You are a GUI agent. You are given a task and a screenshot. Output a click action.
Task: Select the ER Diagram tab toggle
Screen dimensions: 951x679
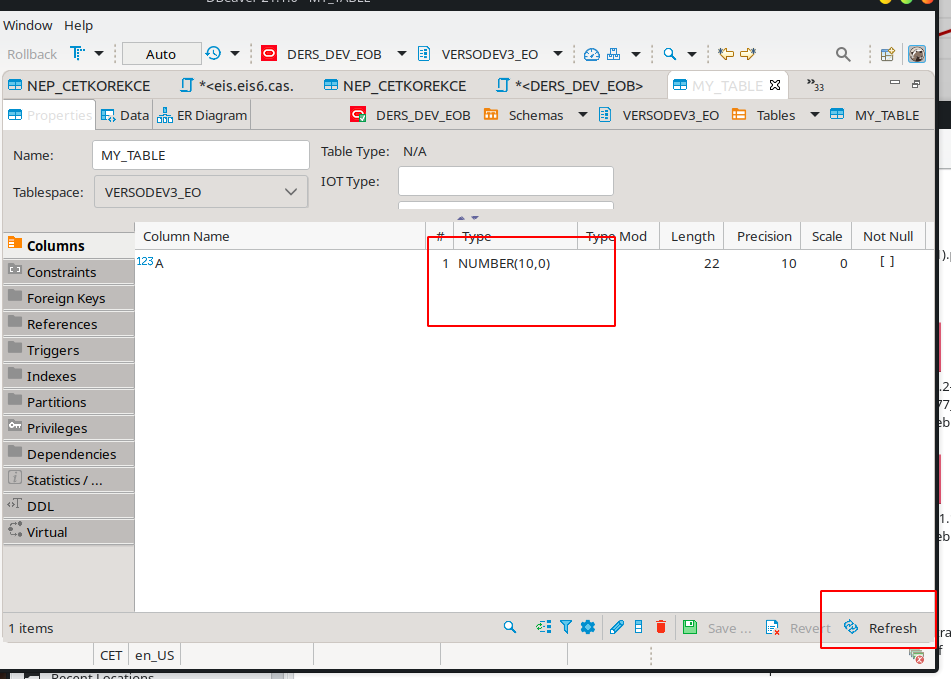coord(201,115)
